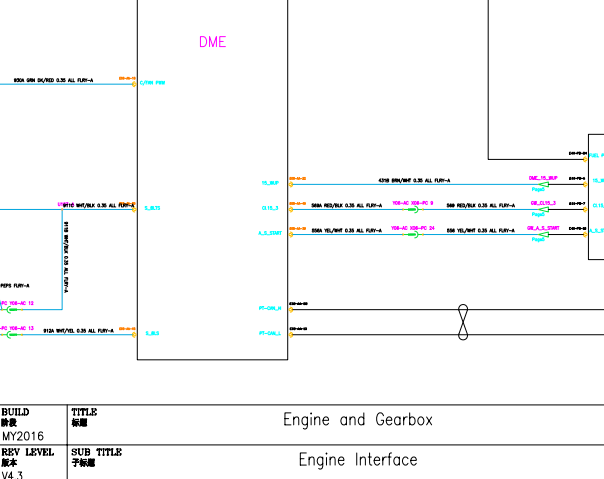Click the Y06-AC X06-PC 9 connector label
The height and width of the screenshot is (479, 604).
[413, 203]
